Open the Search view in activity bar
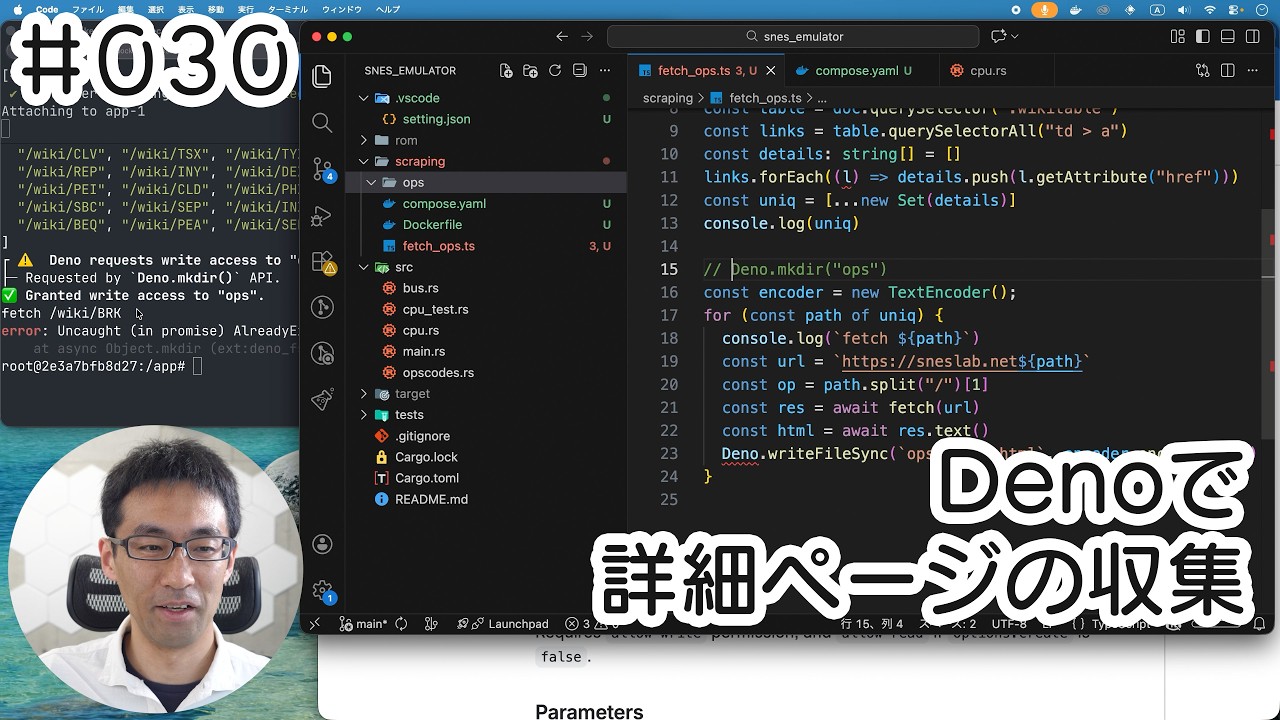The width and height of the screenshot is (1280, 720). 322,122
